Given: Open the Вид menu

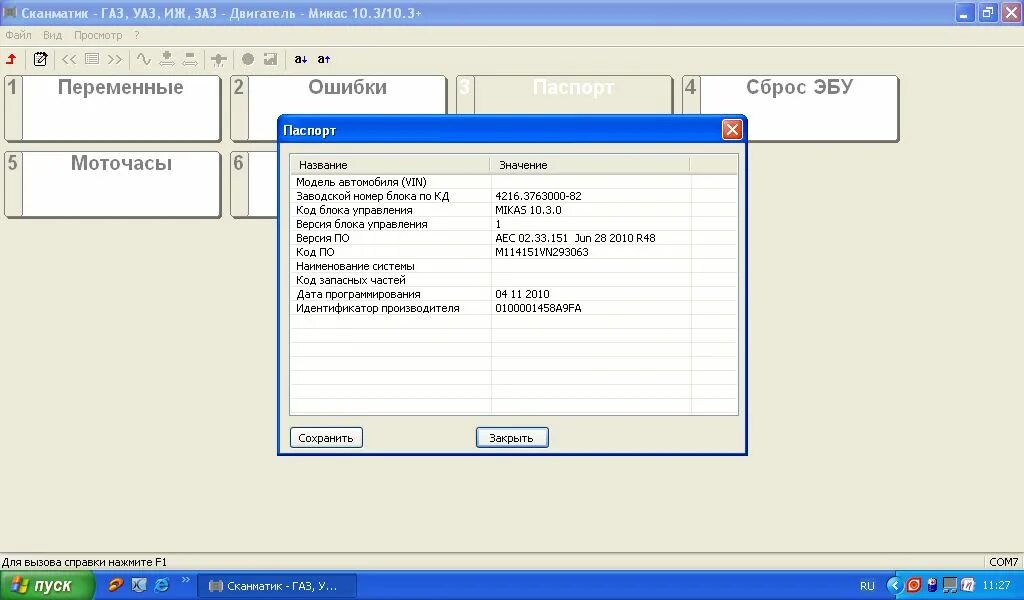Looking at the screenshot, I should pyautogui.click(x=52, y=35).
